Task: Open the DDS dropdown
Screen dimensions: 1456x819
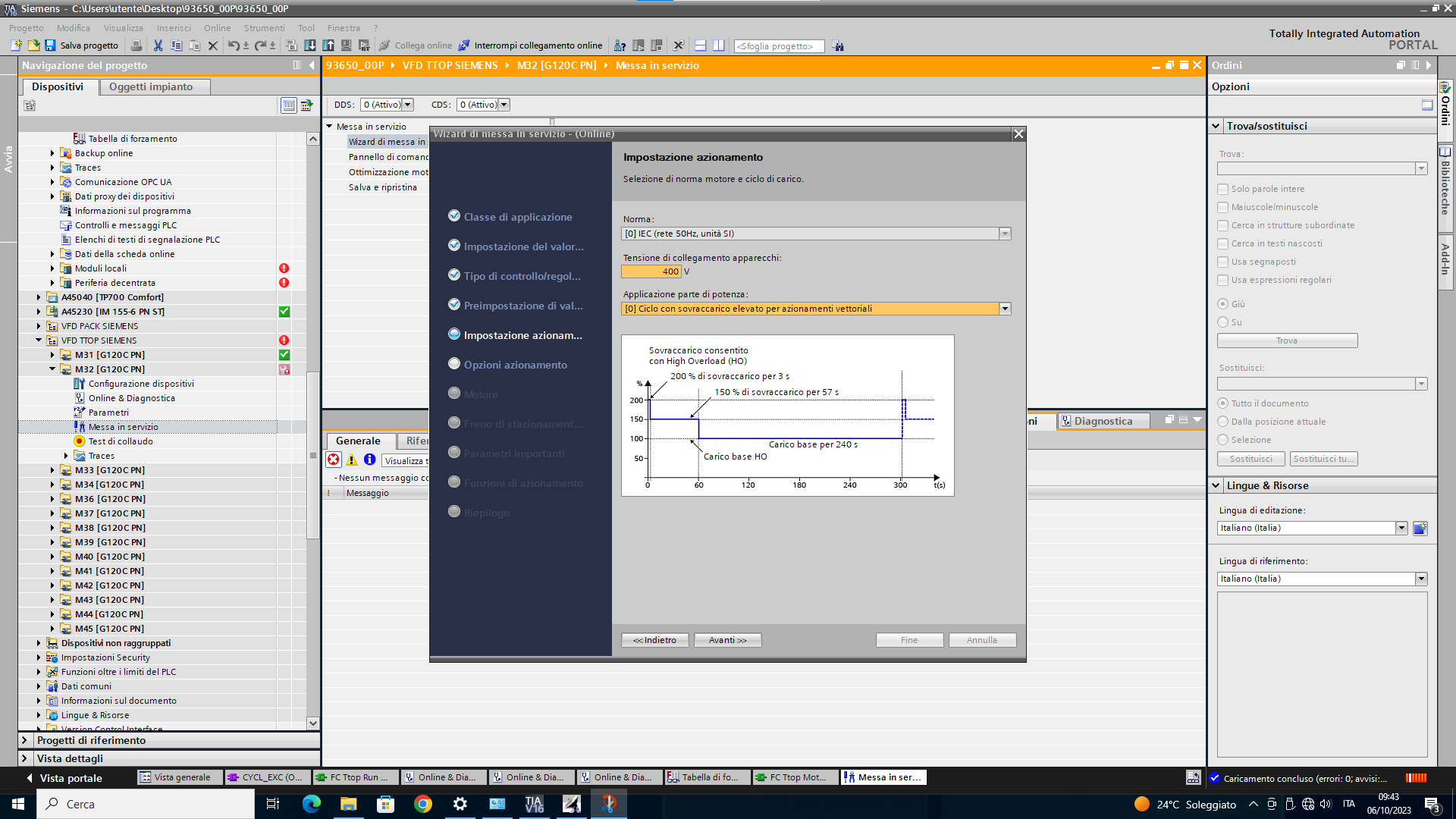Action: [408, 105]
